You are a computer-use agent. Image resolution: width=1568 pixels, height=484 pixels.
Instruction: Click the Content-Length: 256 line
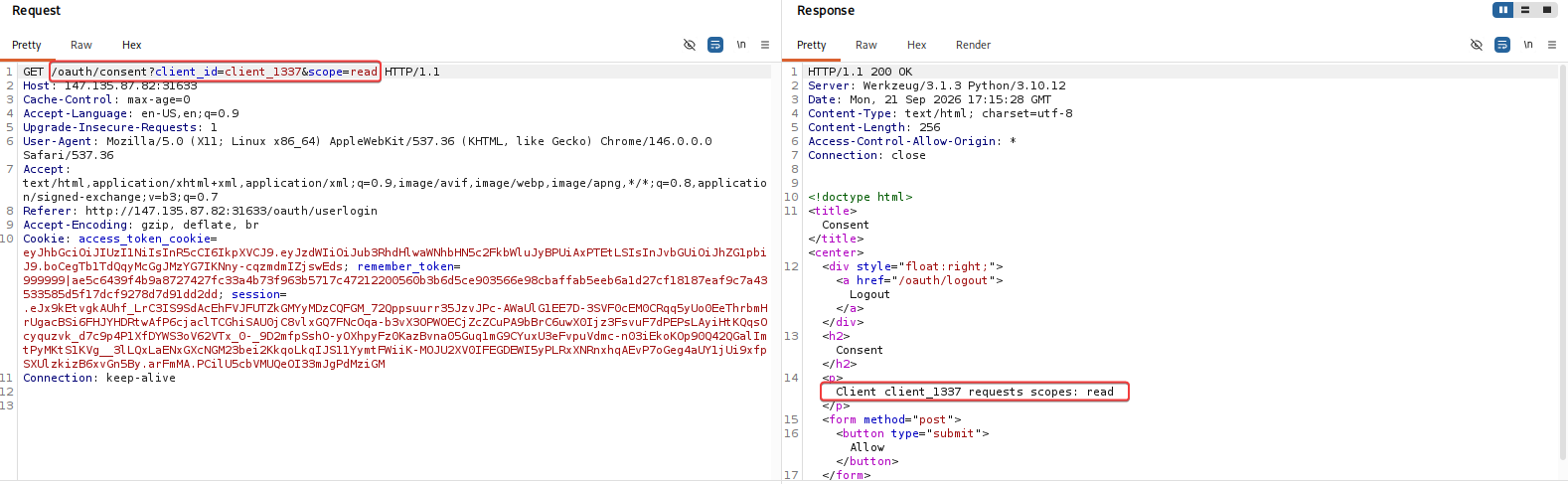click(874, 127)
